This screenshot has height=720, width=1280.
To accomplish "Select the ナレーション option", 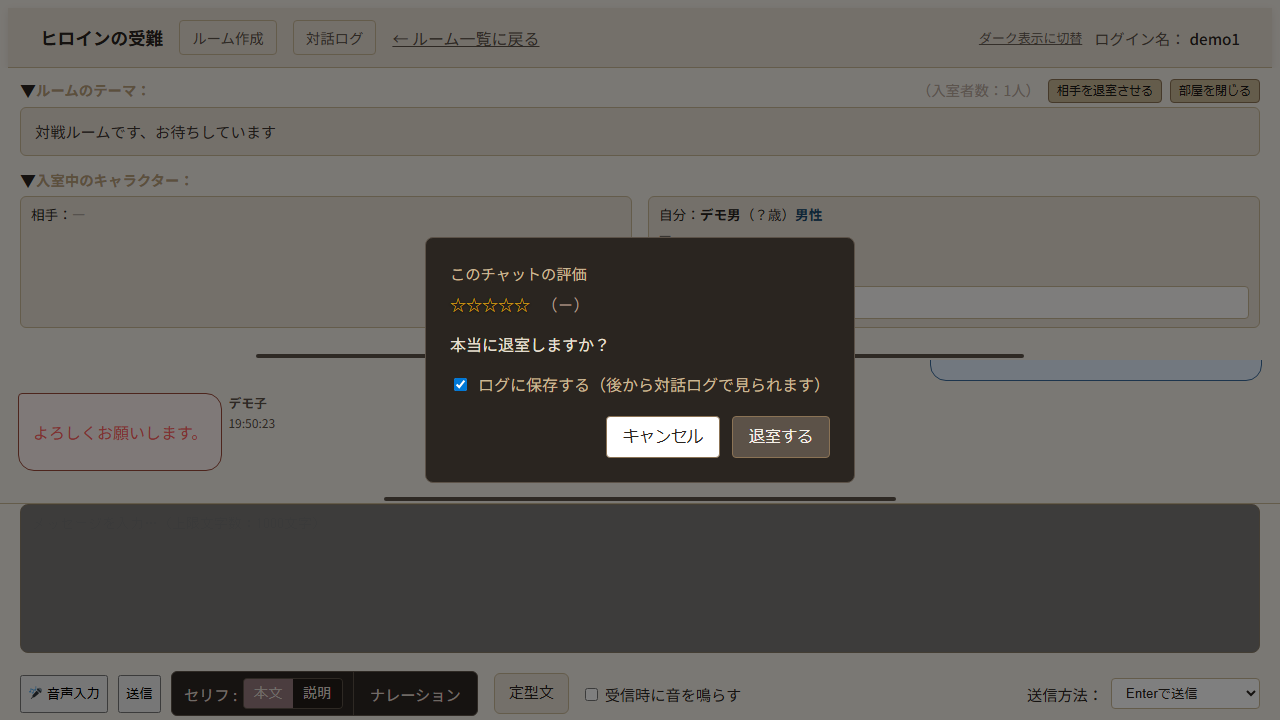I will coord(415,692).
